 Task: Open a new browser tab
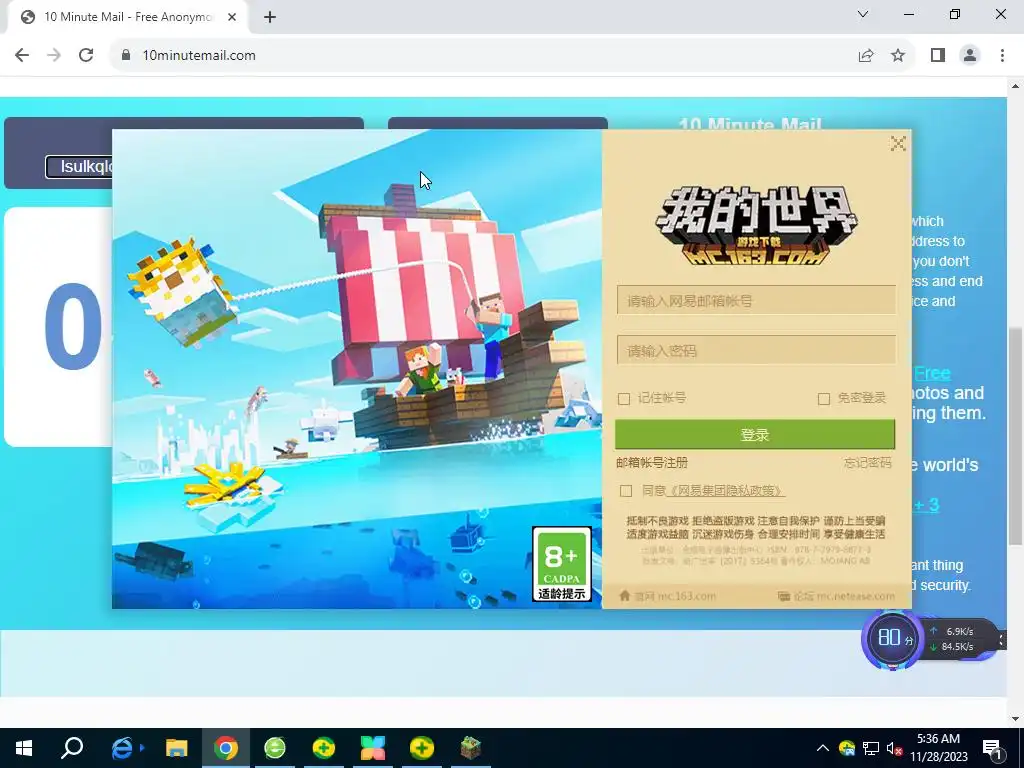pos(270,17)
